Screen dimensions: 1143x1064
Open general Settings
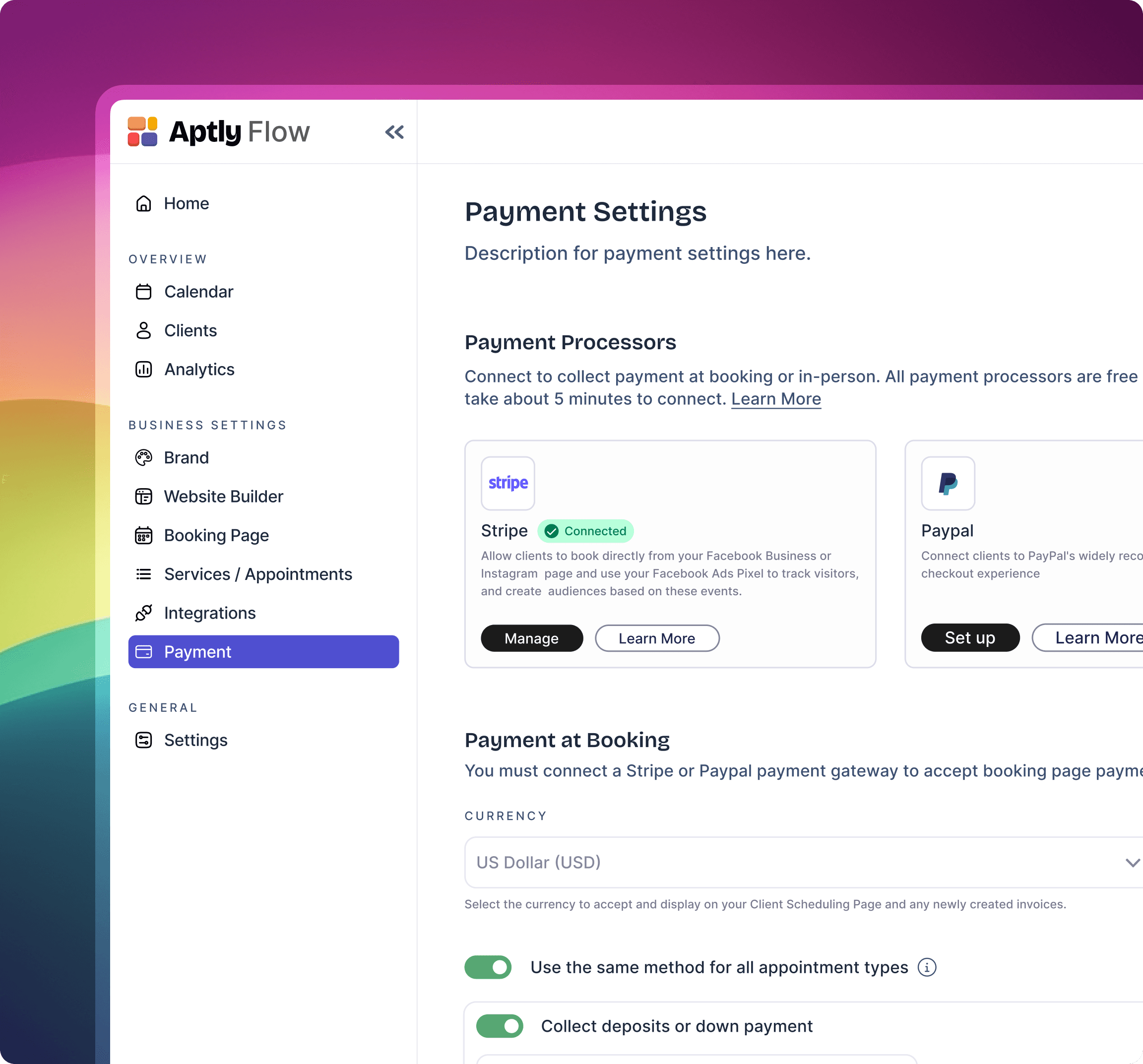(263, 741)
